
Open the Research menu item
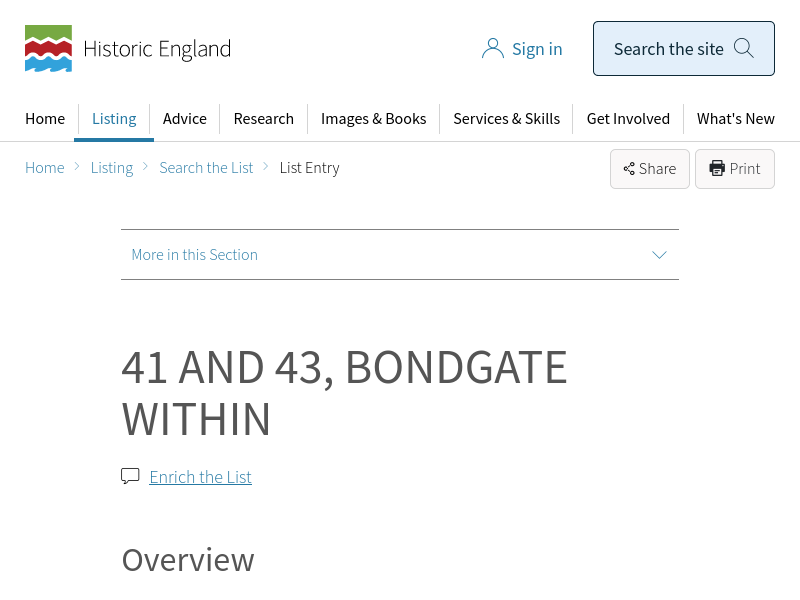point(264,118)
